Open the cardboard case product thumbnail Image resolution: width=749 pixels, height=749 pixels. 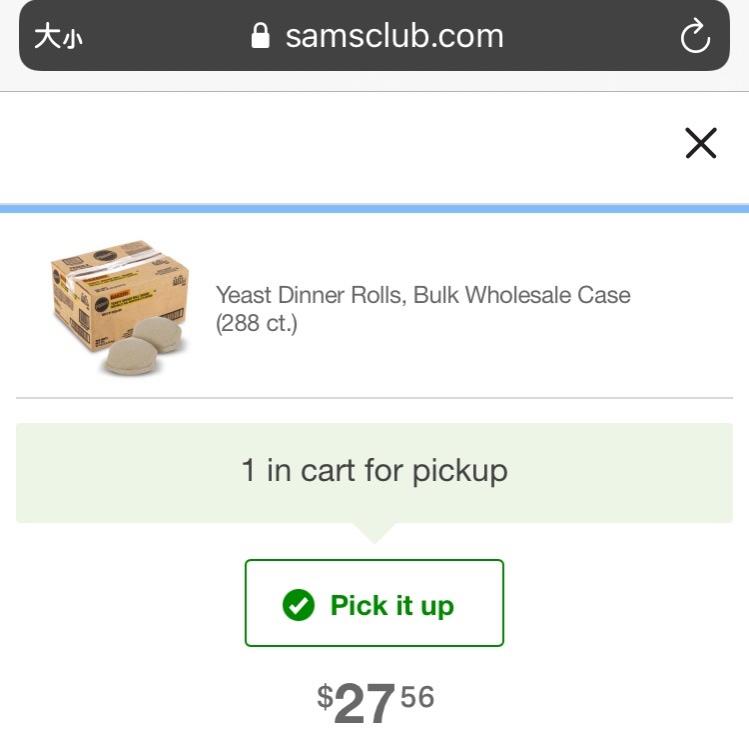pyautogui.click(x=120, y=307)
